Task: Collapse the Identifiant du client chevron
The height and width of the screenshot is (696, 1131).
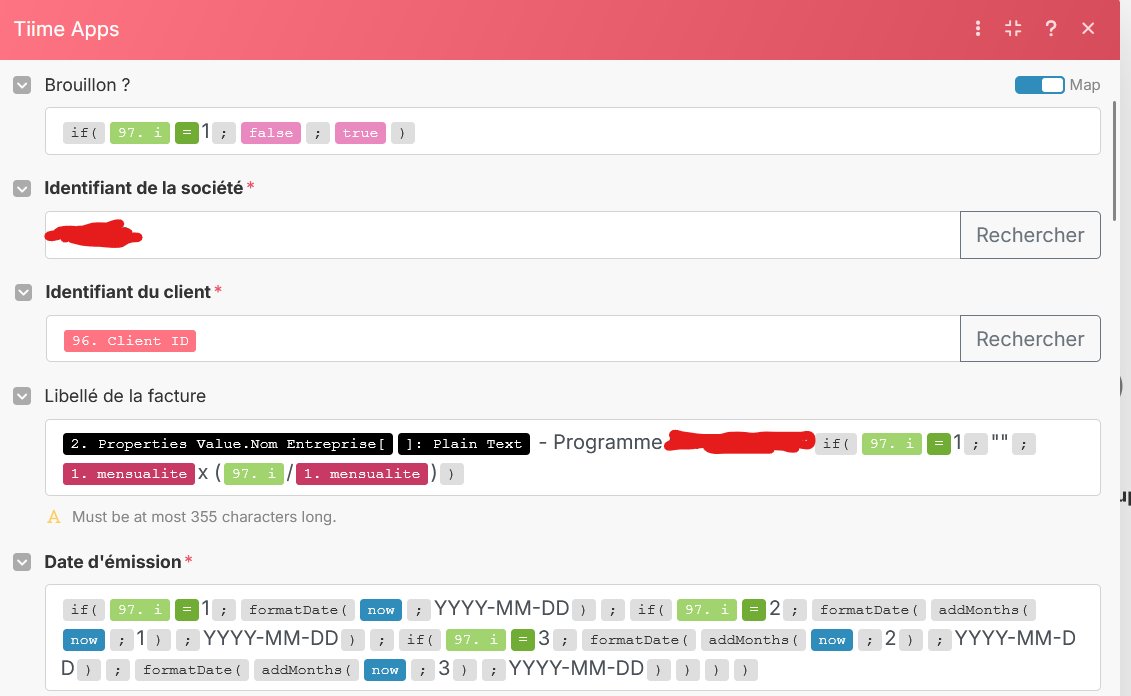Action: coord(23,292)
